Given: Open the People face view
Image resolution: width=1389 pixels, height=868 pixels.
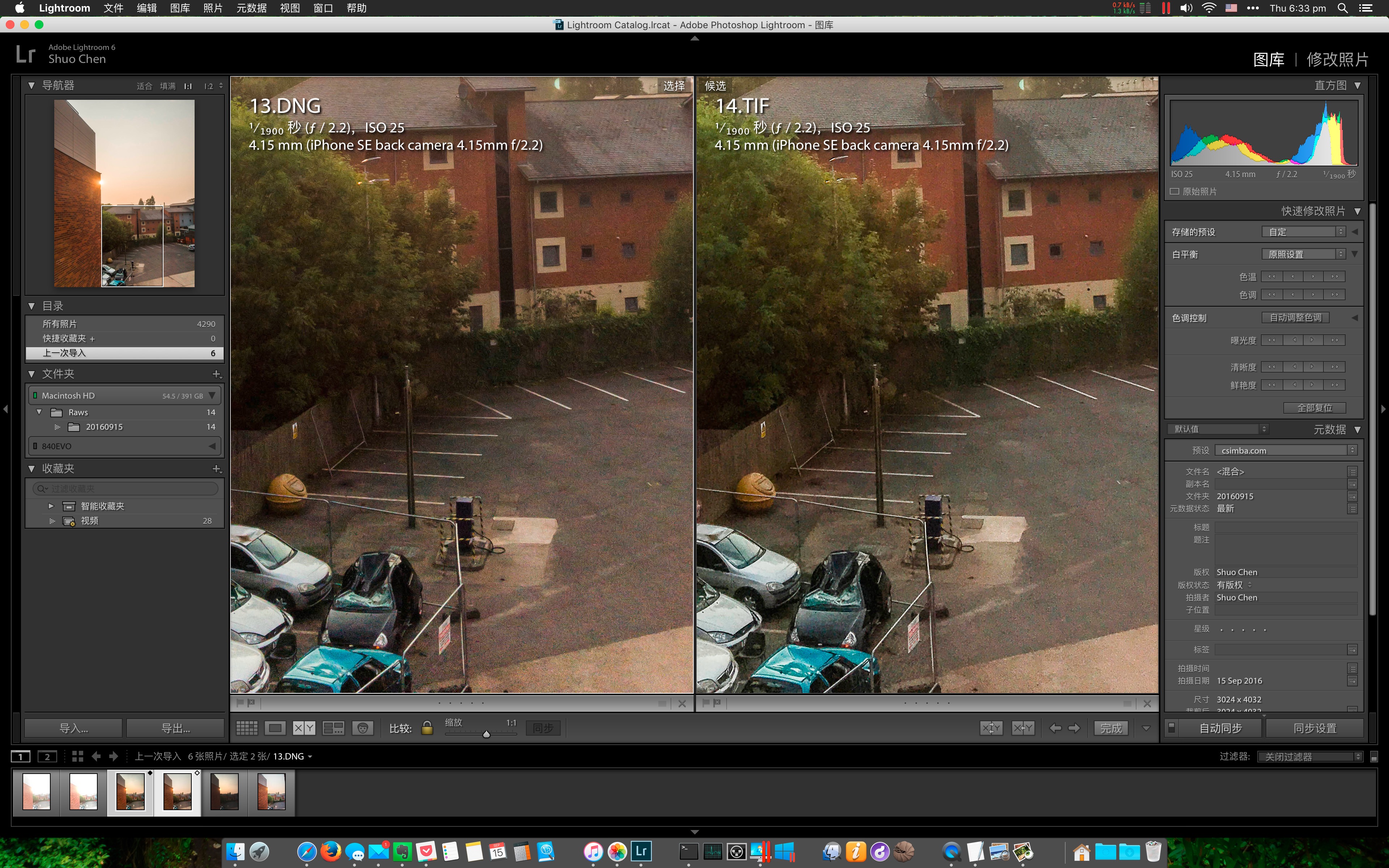Looking at the screenshot, I should 363,728.
